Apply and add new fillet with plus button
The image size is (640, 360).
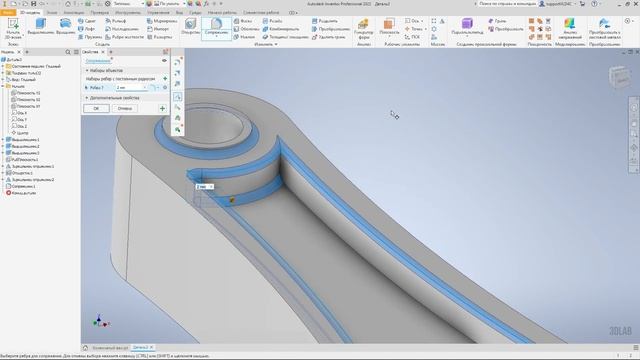click(162, 109)
